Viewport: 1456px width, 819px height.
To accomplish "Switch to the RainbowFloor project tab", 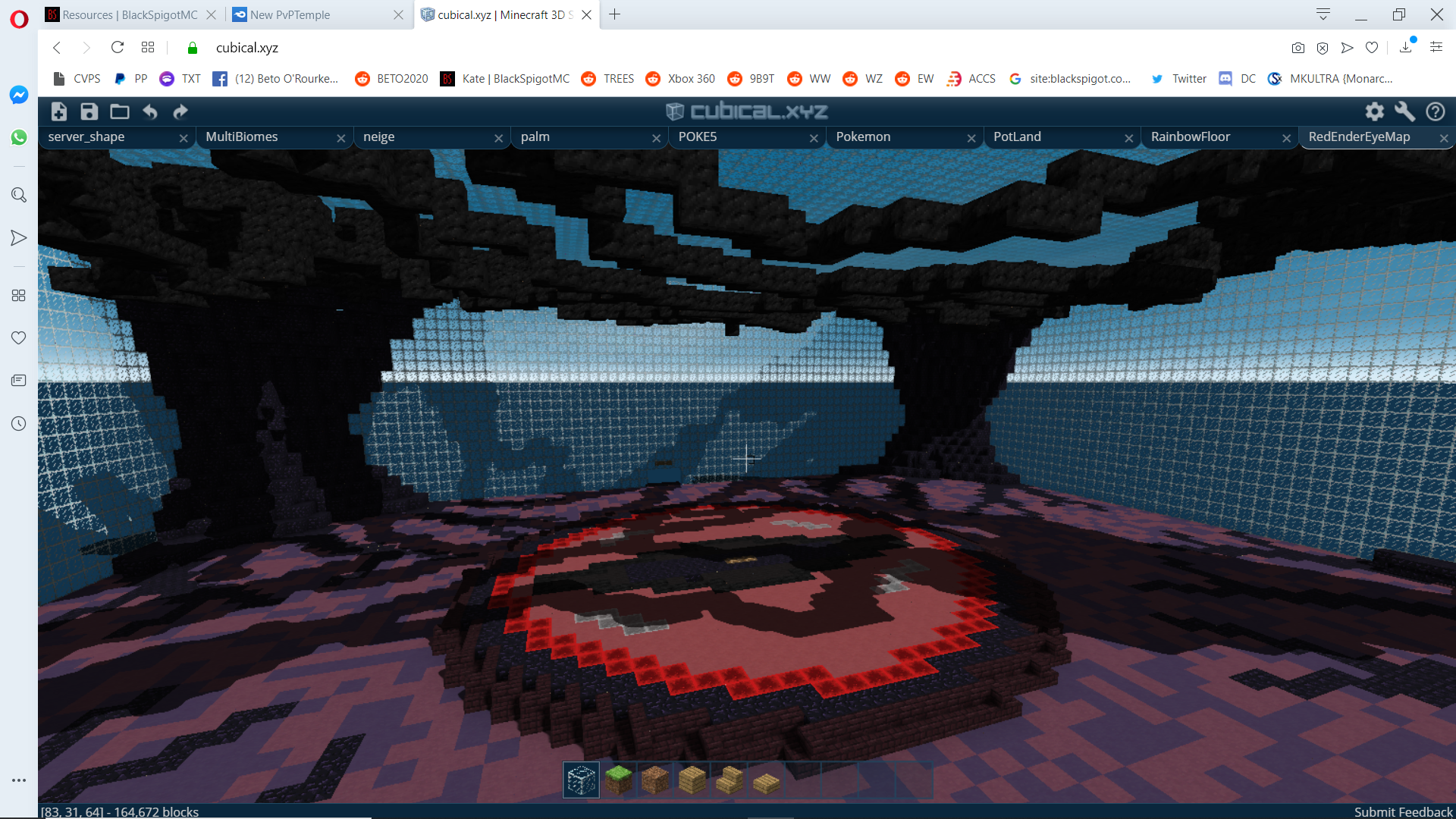I will (1191, 137).
